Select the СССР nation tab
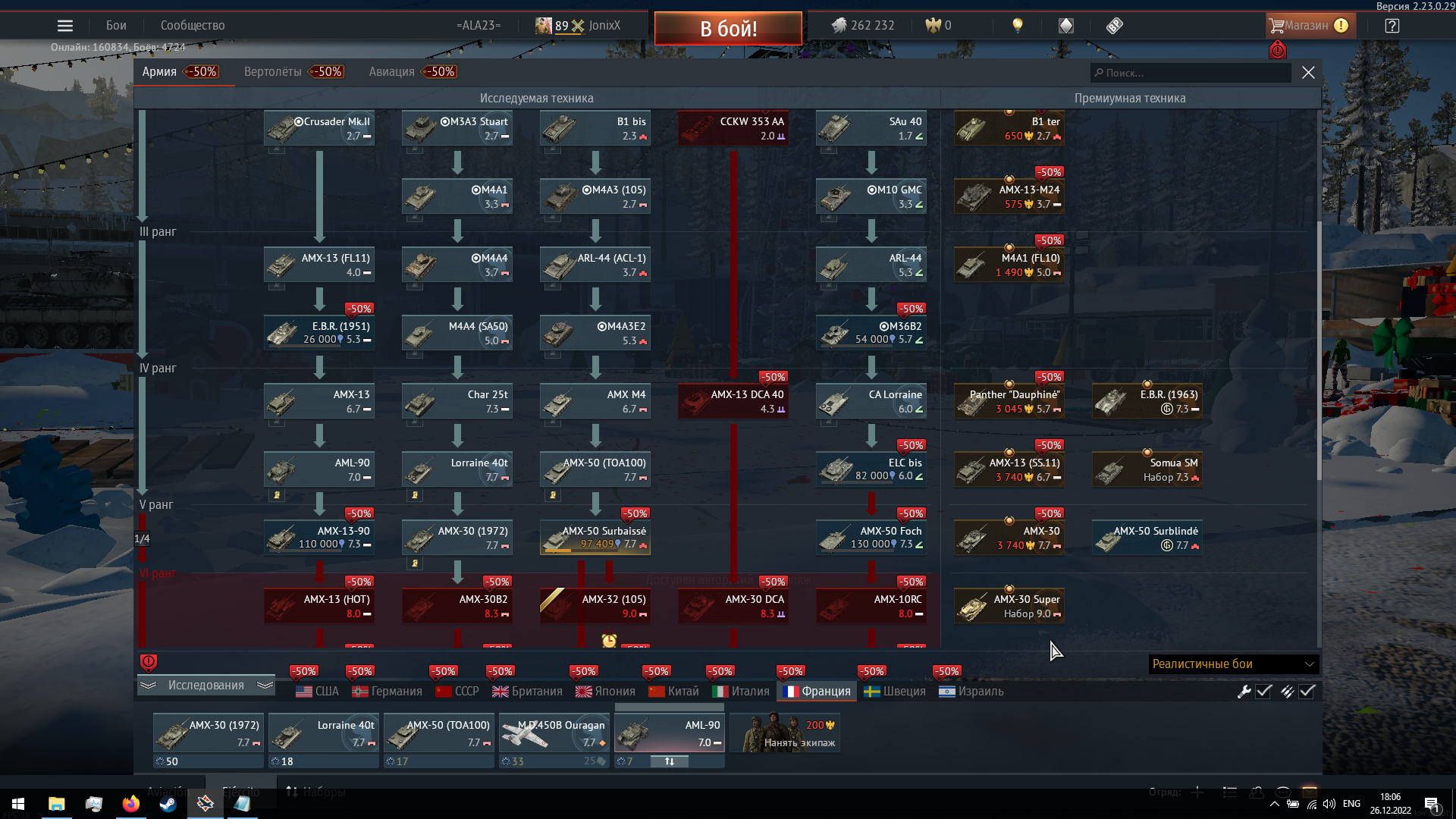 [457, 692]
